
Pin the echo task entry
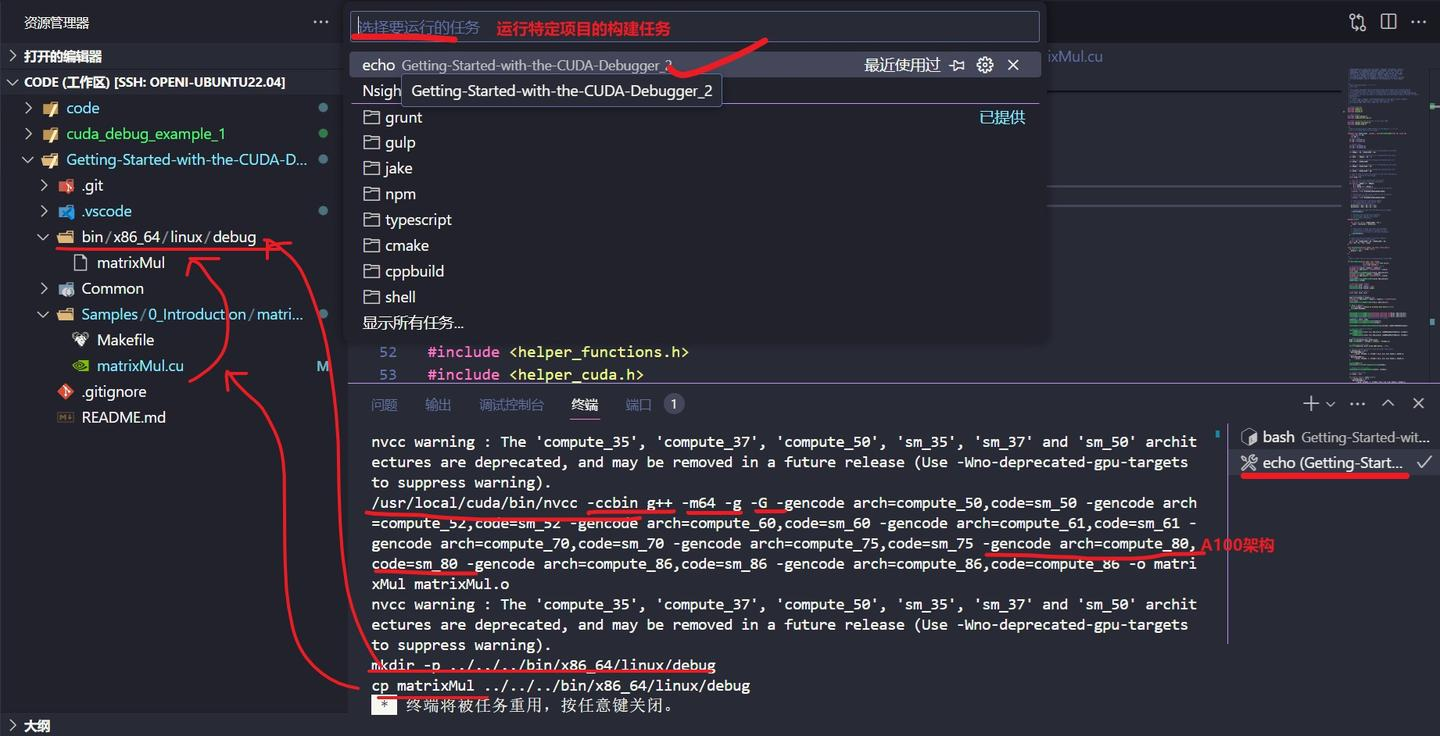(x=957, y=65)
